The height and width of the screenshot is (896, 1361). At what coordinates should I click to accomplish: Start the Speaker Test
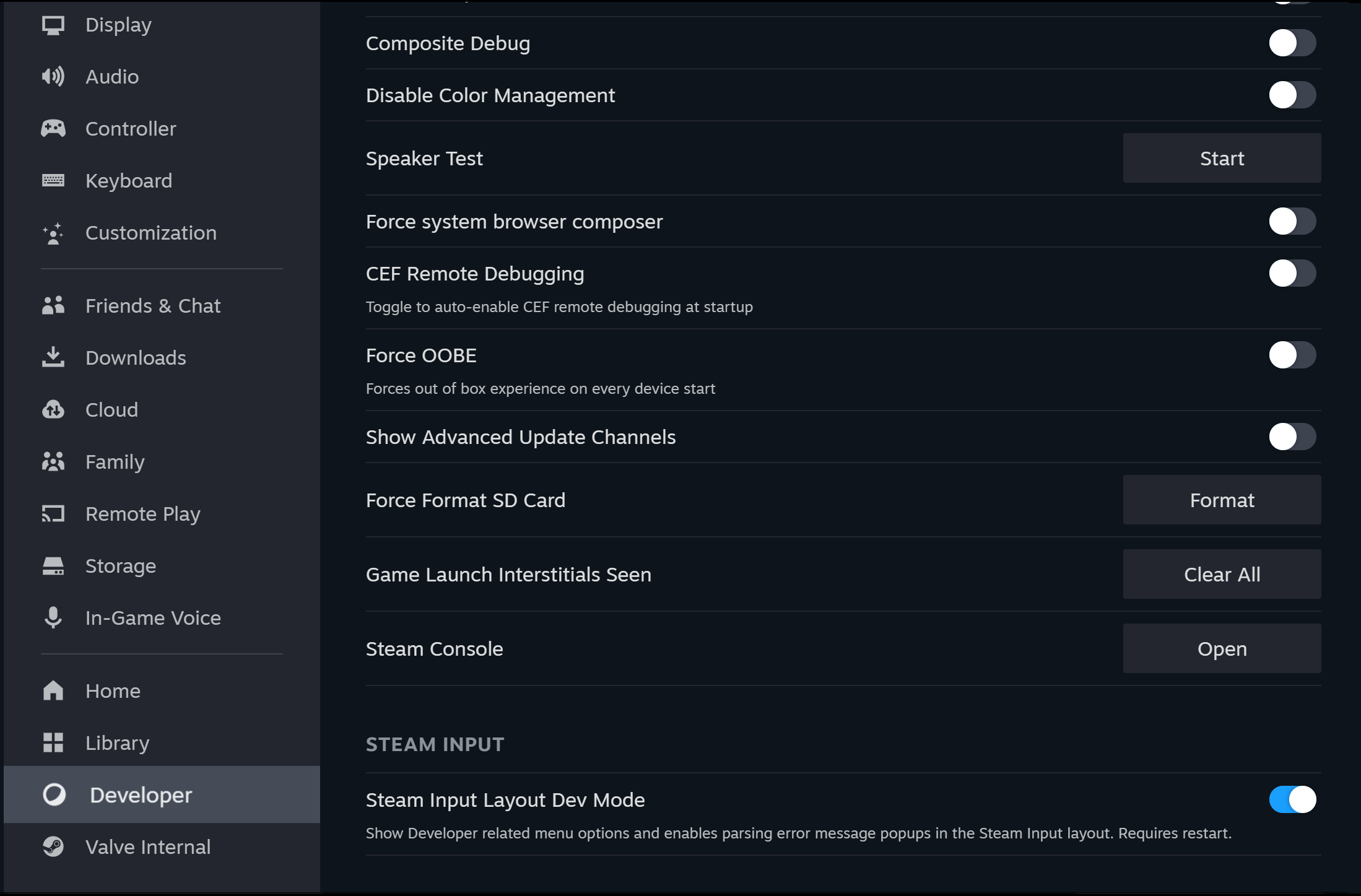point(1222,159)
